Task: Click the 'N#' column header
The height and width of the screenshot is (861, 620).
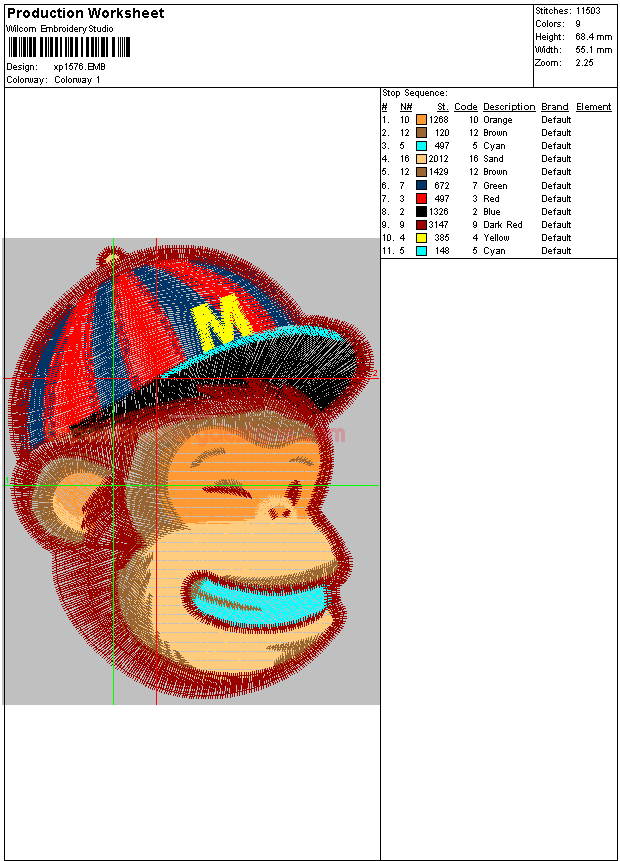Action: [406, 107]
